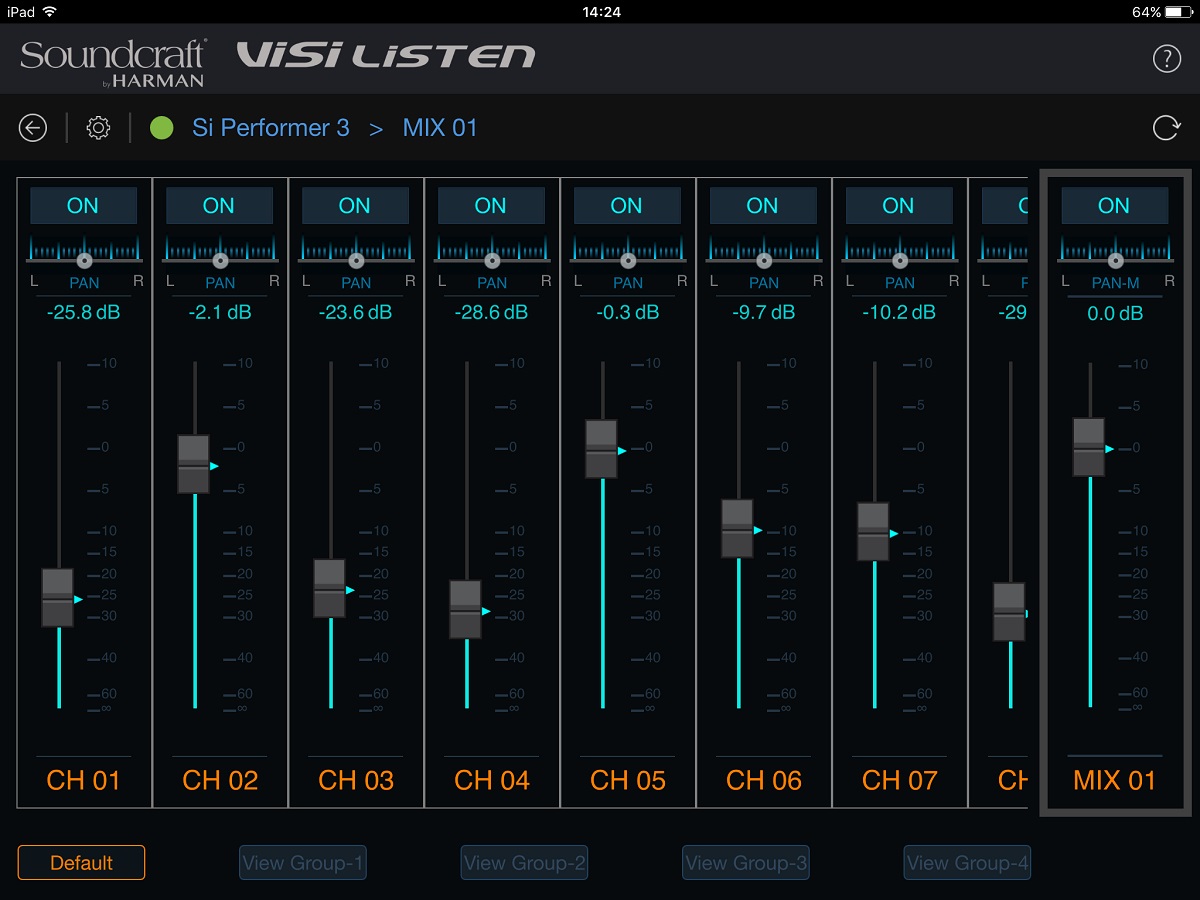Open the settings gear icon
The height and width of the screenshot is (900, 1200).
98,128
